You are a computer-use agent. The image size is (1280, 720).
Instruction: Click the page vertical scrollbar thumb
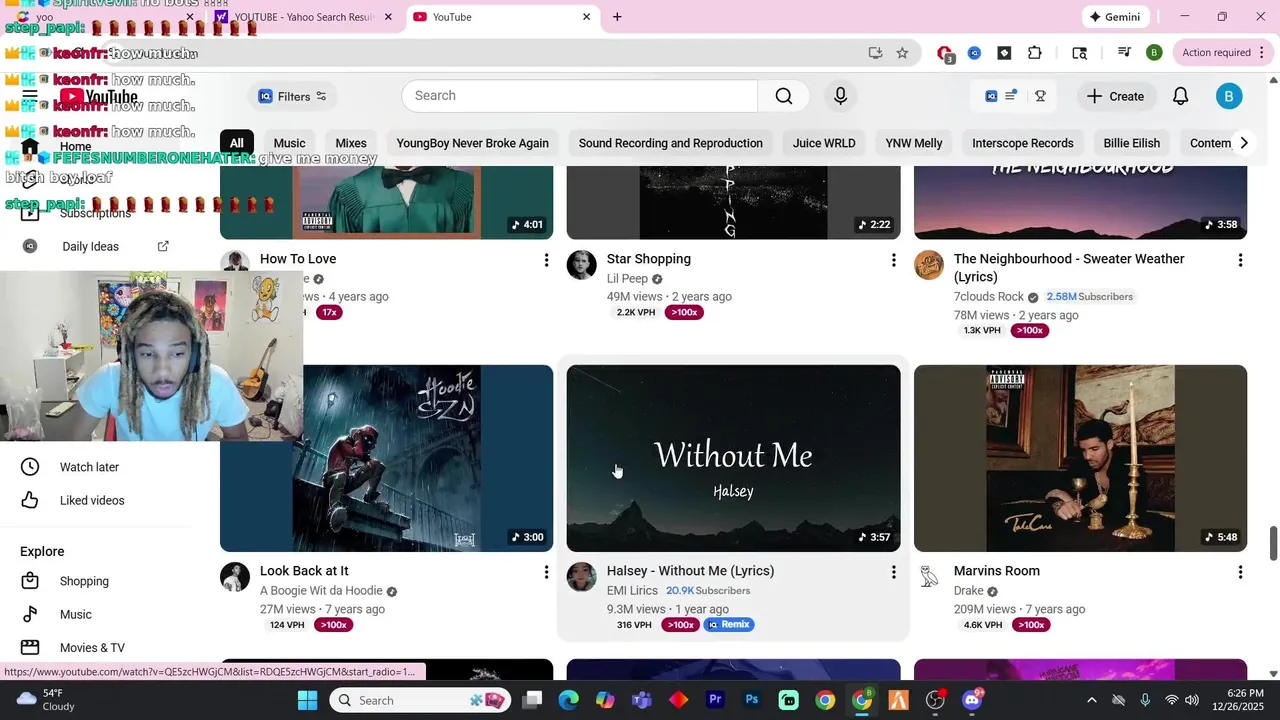tap(1273, 543)
